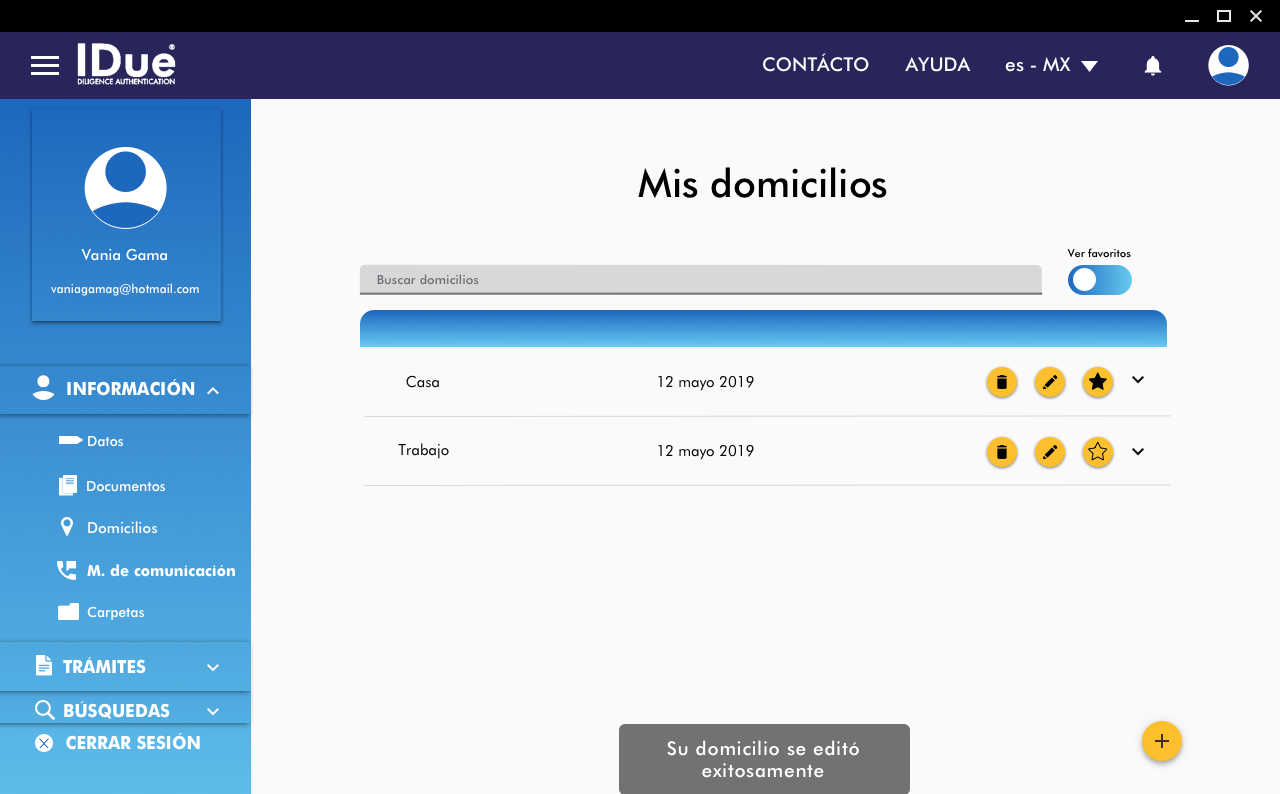Unmark Casa as favorite with star
The width and height of the screenshot is (1280, 794).
point(1097,382)
